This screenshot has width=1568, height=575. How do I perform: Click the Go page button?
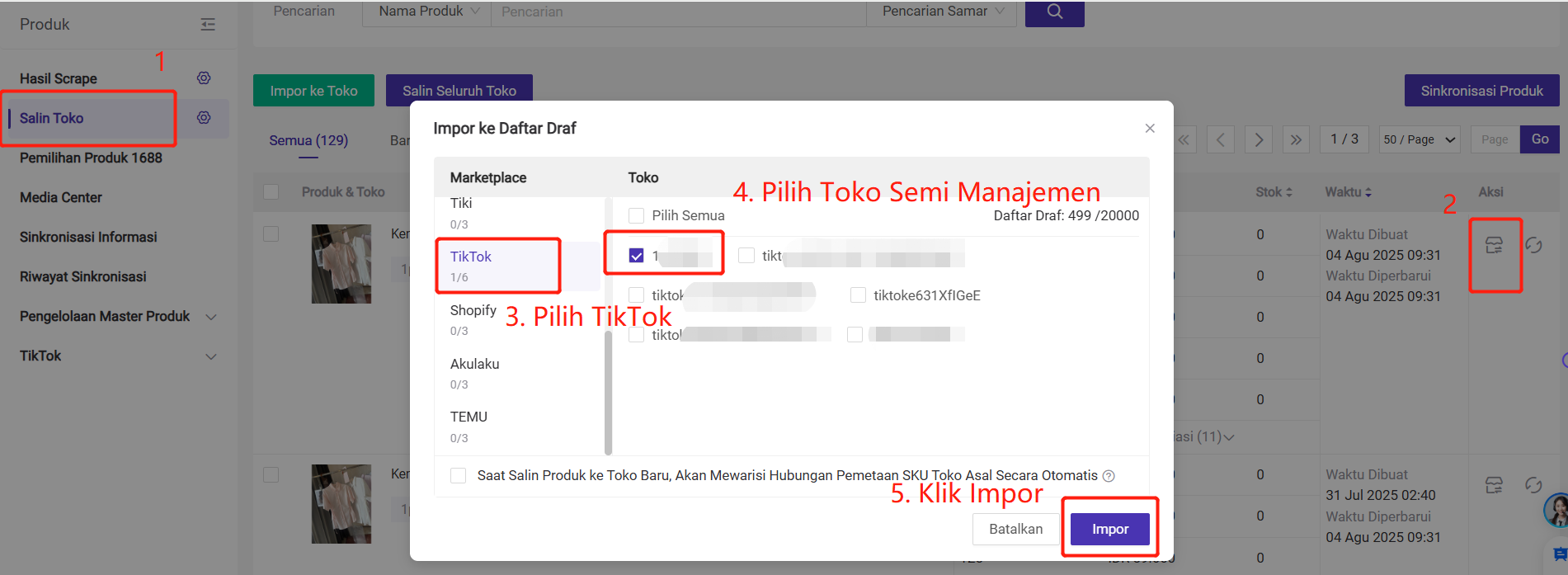point(1540,139)
